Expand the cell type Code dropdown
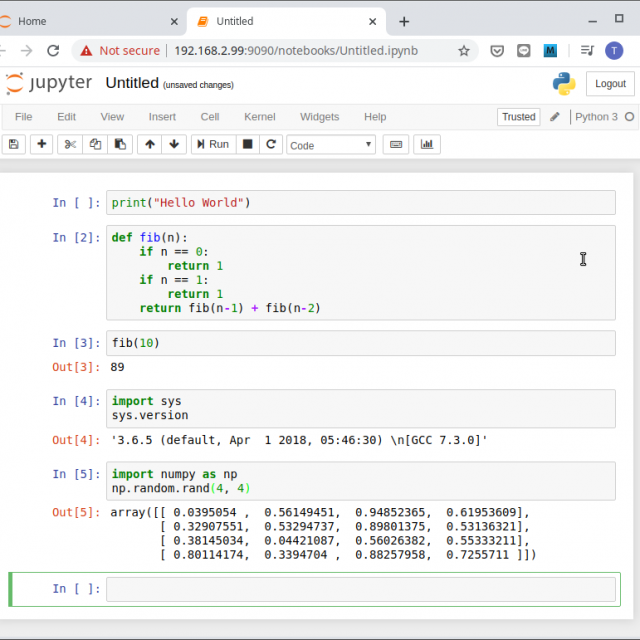The image size is (640, 640). (x=331, y=145)
